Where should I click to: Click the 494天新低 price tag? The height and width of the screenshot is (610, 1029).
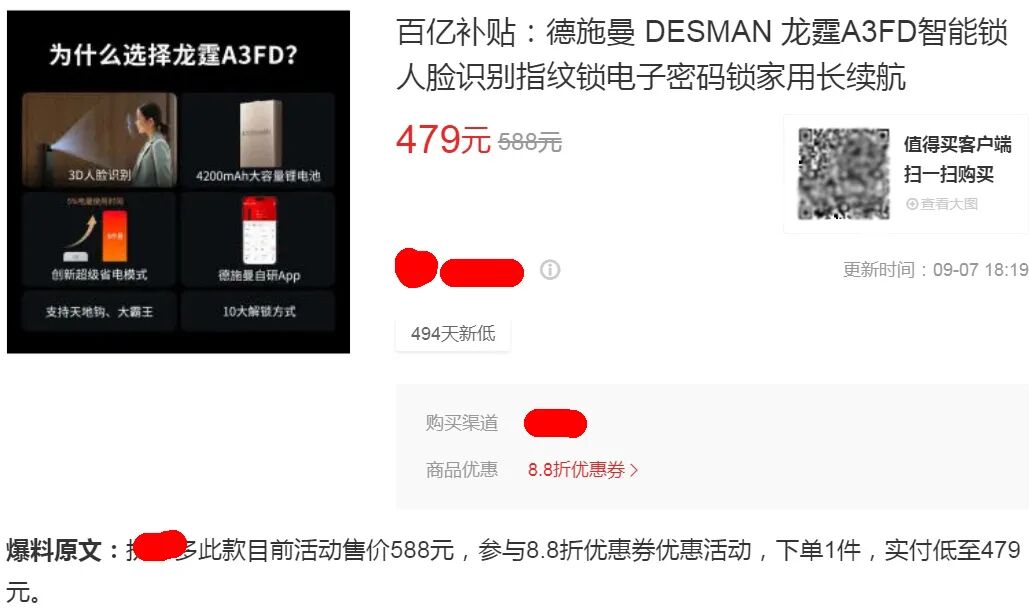pos(453,334)
